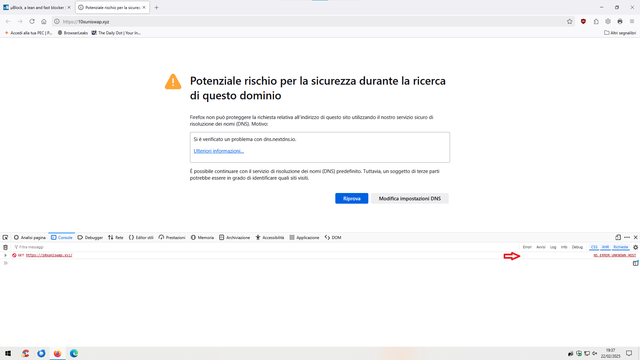Viewport: 640px width, 360px height.
Task: Click the volume icon in system tray
Action: click(x=595, y=353)
